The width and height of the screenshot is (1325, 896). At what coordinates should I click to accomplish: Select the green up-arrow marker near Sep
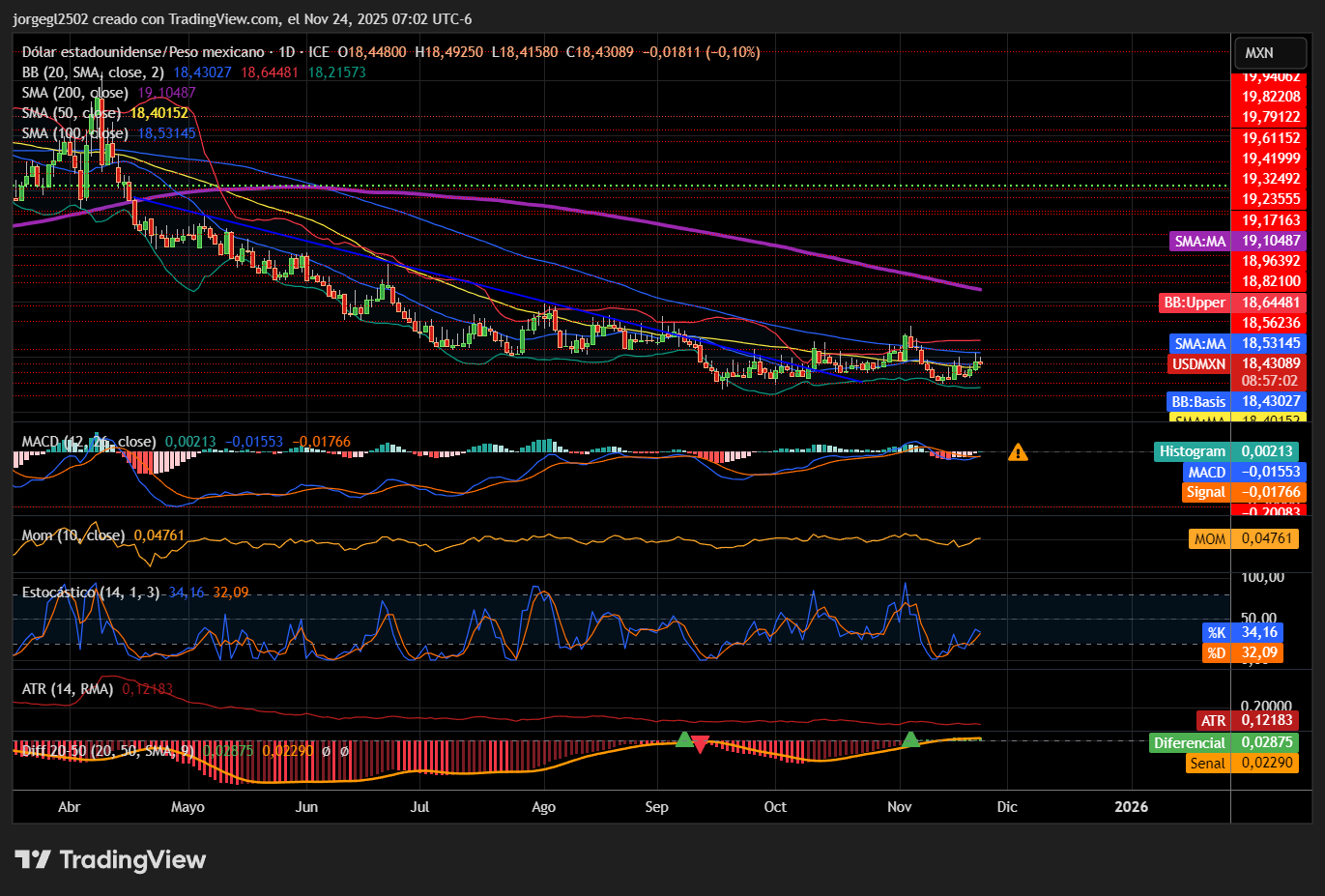coord(683,739)
